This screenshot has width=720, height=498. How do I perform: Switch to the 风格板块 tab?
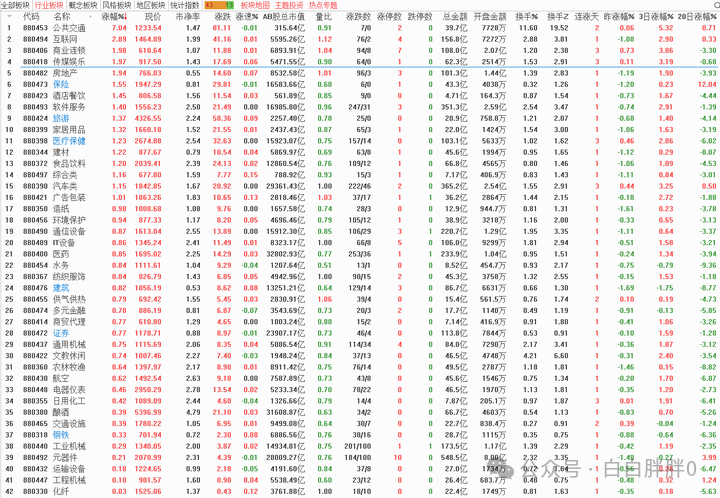(117, 5)
